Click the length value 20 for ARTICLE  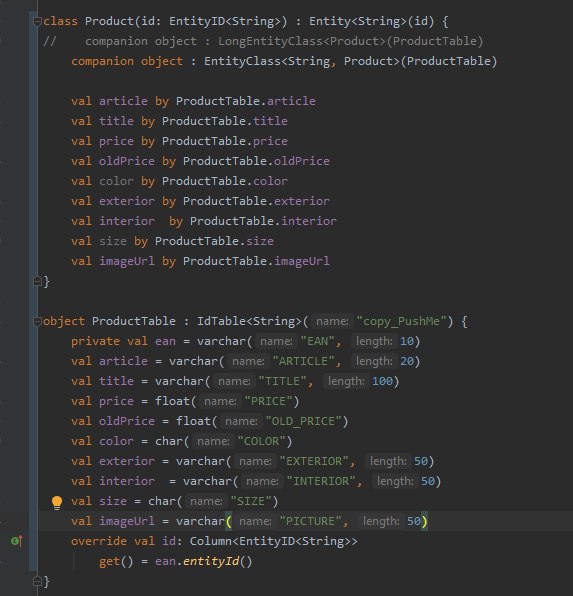(406, 361)
